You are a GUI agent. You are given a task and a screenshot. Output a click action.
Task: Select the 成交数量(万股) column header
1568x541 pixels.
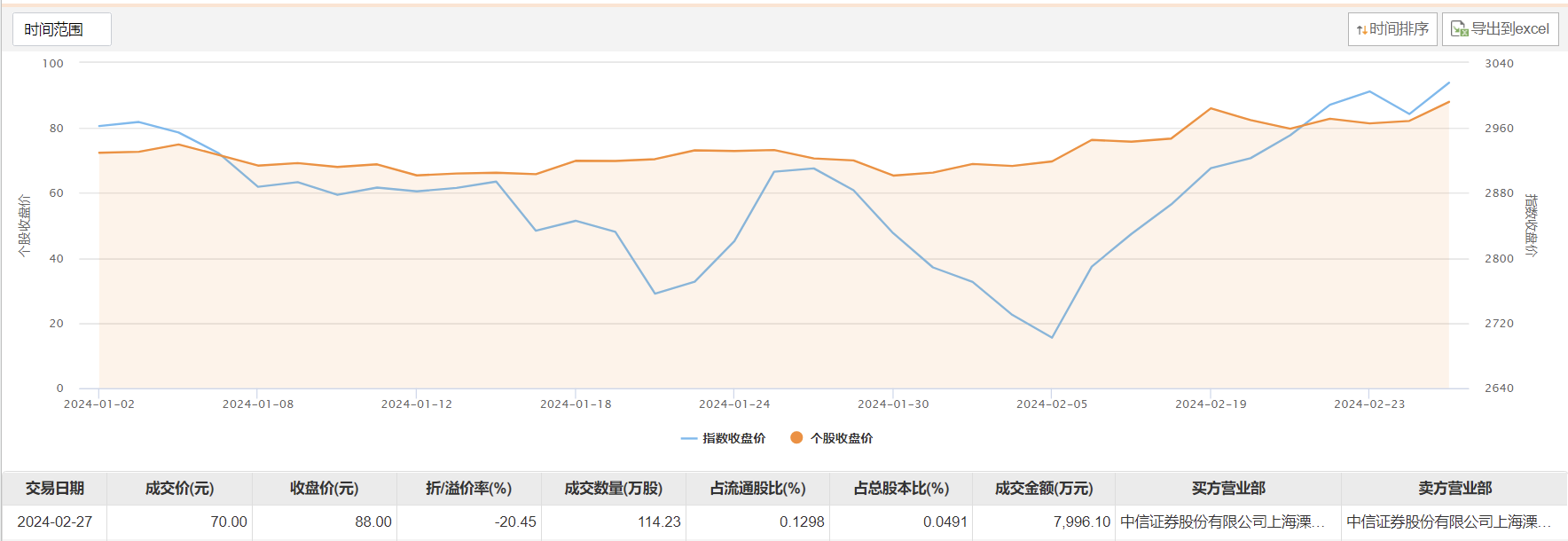[614, 489]
